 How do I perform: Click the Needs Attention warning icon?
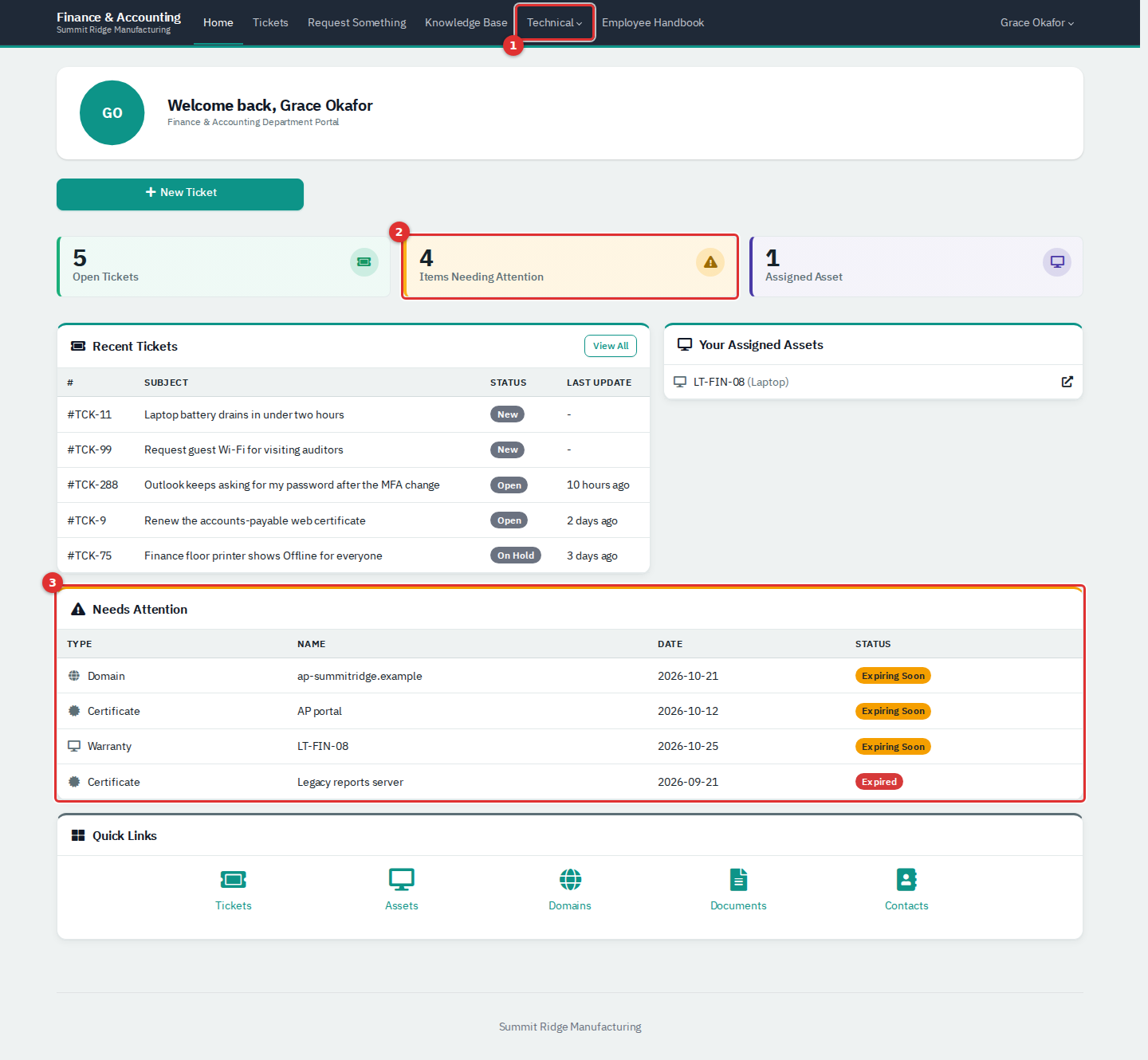(x=78, y=609)
